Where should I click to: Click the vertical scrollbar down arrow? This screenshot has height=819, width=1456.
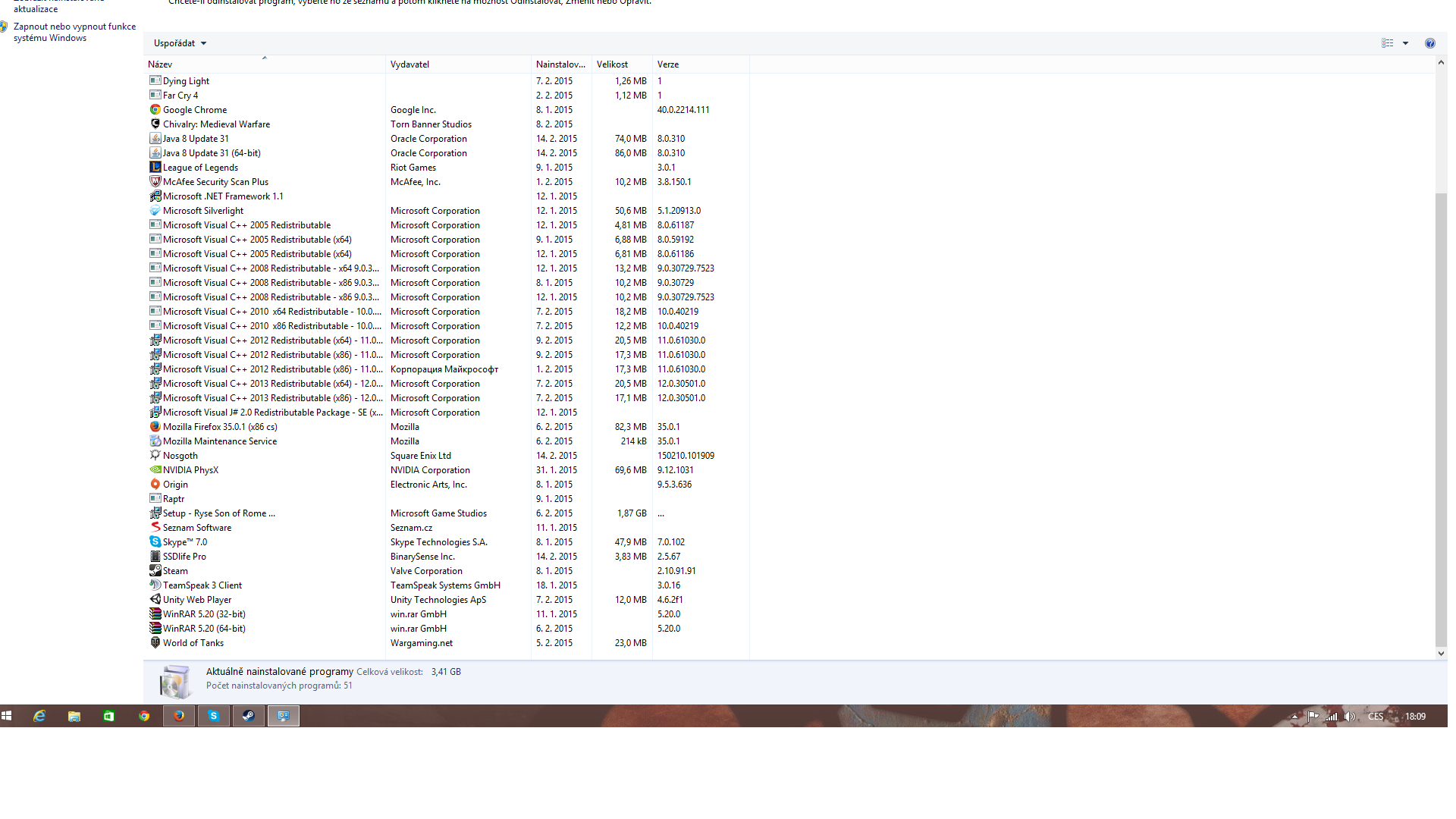point(1441,653)
